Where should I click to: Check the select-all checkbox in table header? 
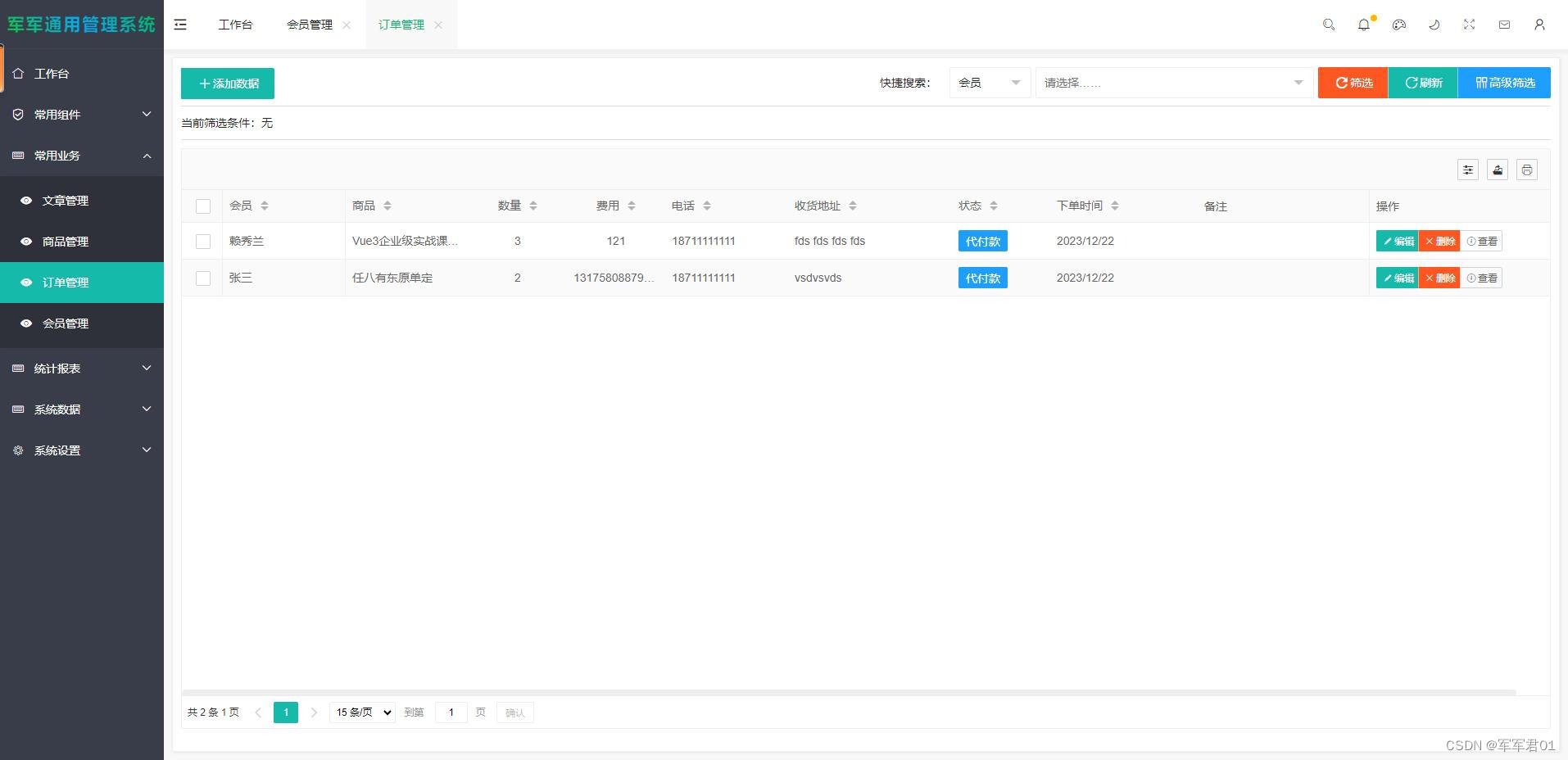coord(203,206)
